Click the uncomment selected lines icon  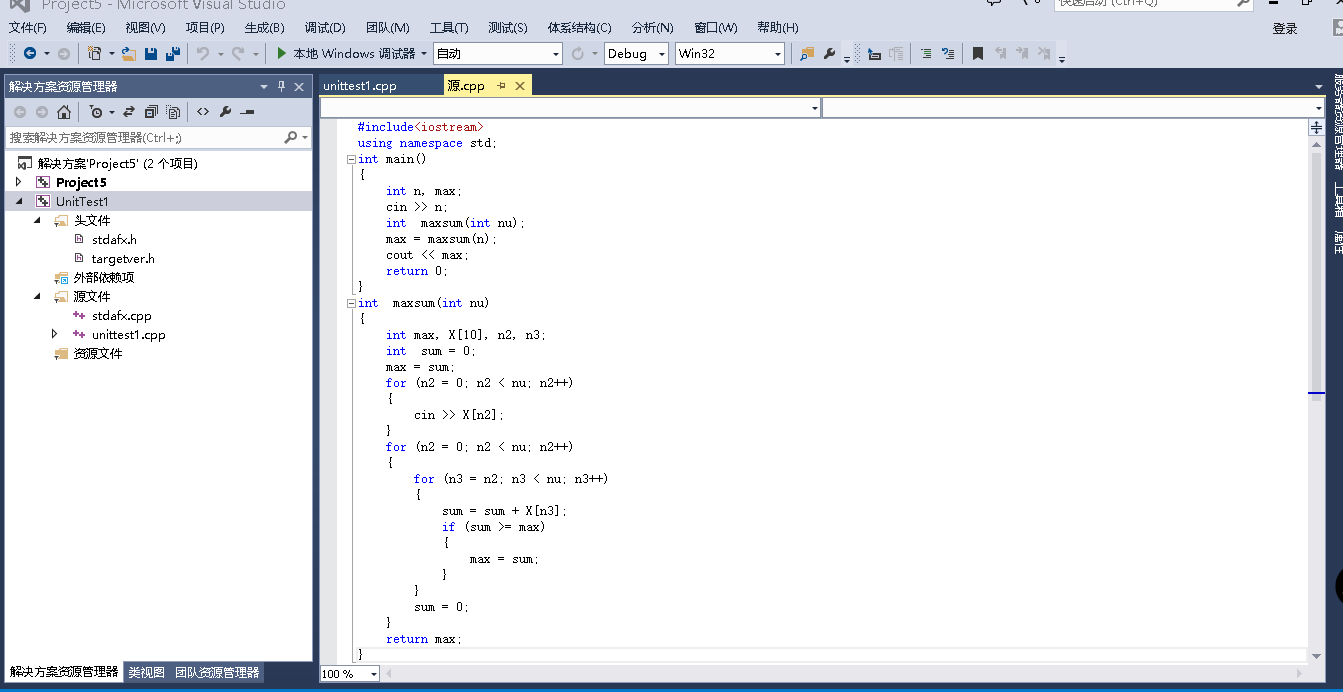pos(947,53)
